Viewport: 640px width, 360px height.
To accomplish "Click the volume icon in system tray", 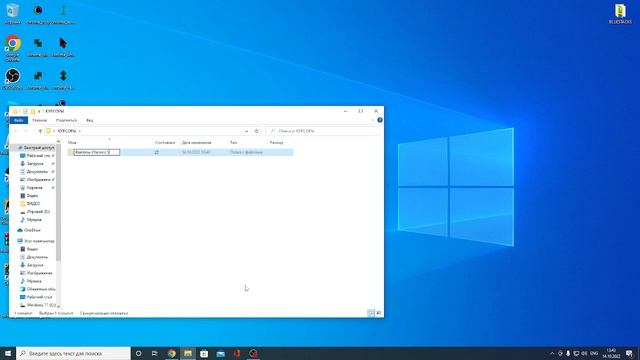I will (584, 353).
